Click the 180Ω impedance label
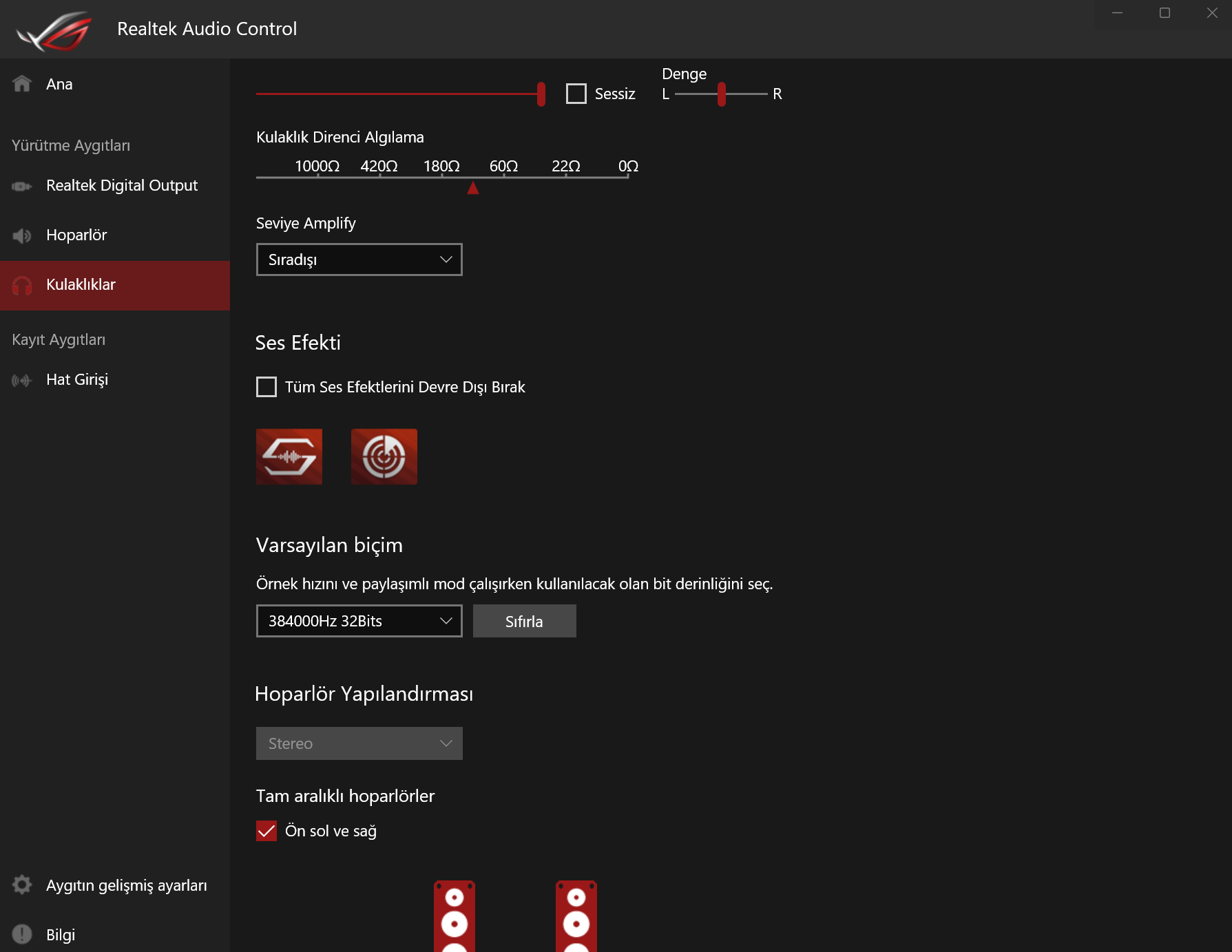Screen dimensions: 1232x952 click(441, 166)
